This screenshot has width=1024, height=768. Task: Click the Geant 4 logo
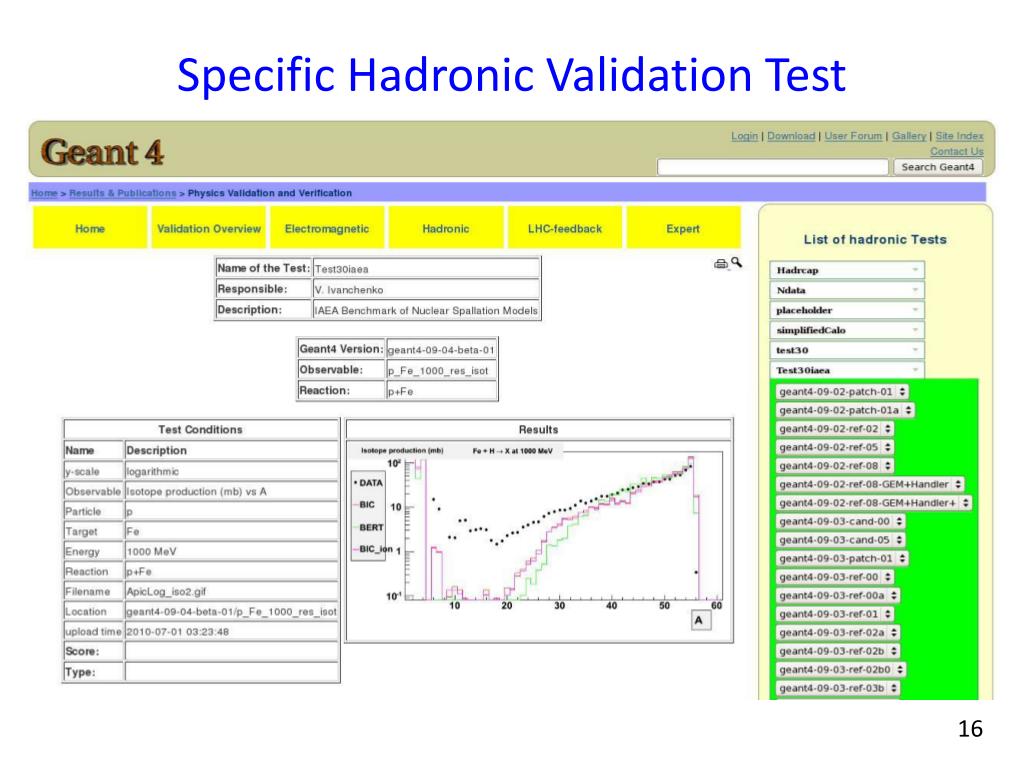click(x=103, y=152)
